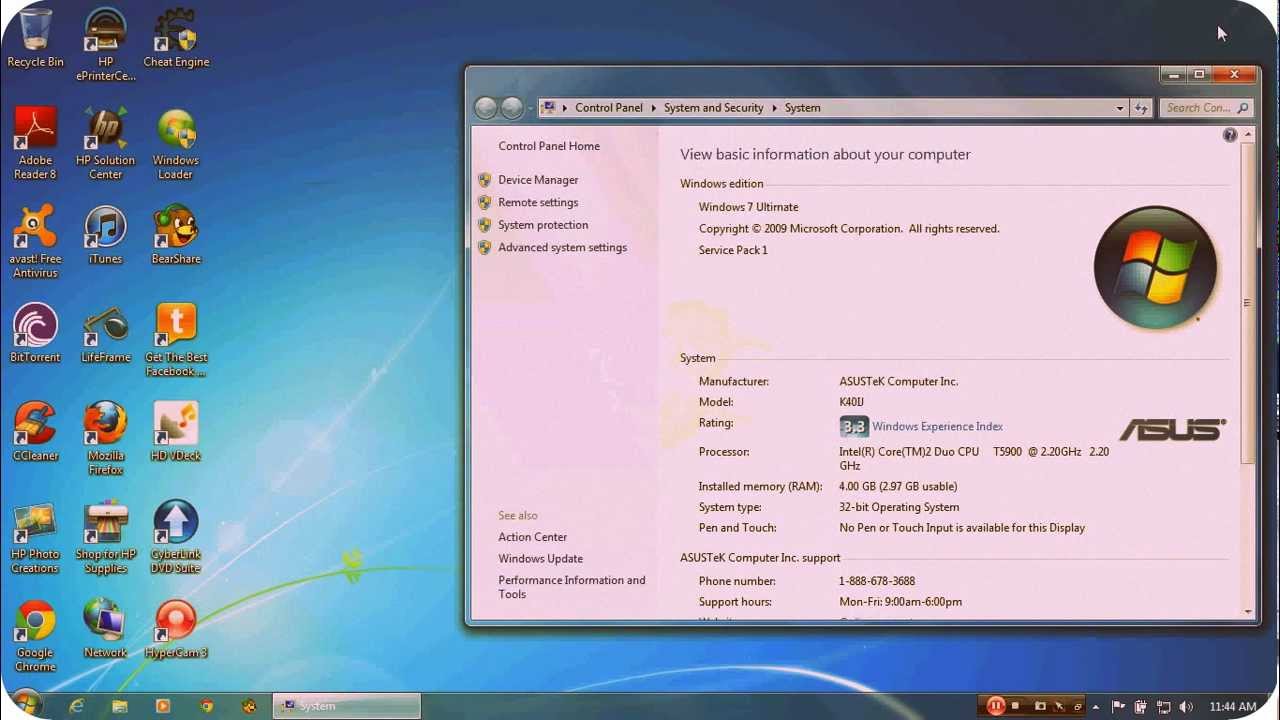Click the 11:44 AM clock
The image size is (1280, 720).
(1233, 706)
